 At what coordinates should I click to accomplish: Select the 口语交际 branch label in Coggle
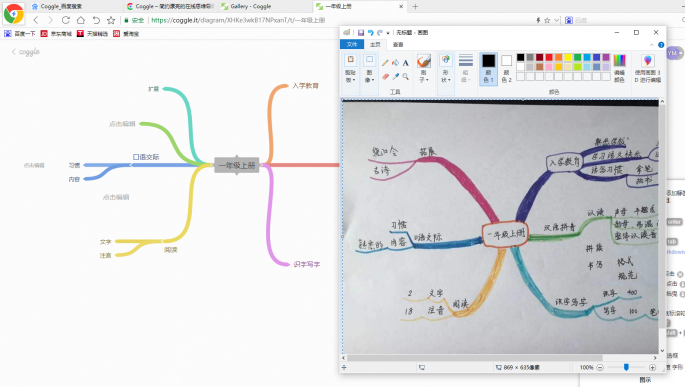146,157
